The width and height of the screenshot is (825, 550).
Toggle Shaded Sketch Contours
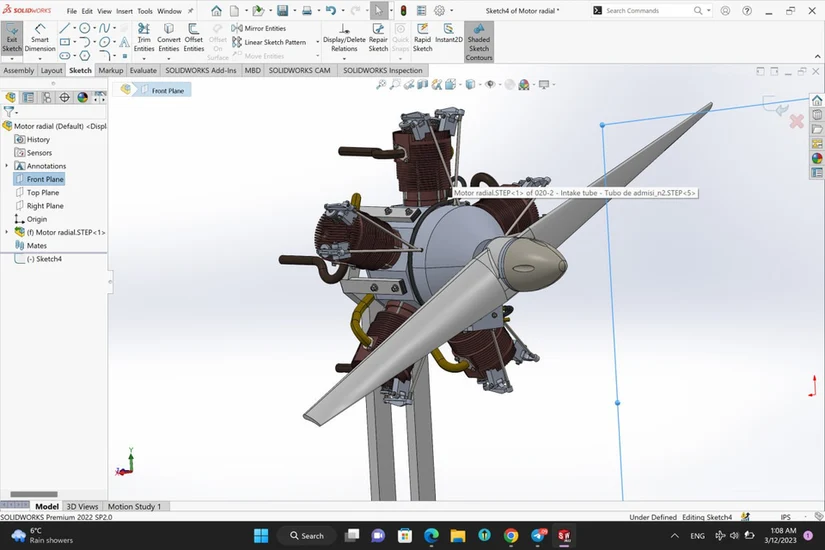[479, 38]
